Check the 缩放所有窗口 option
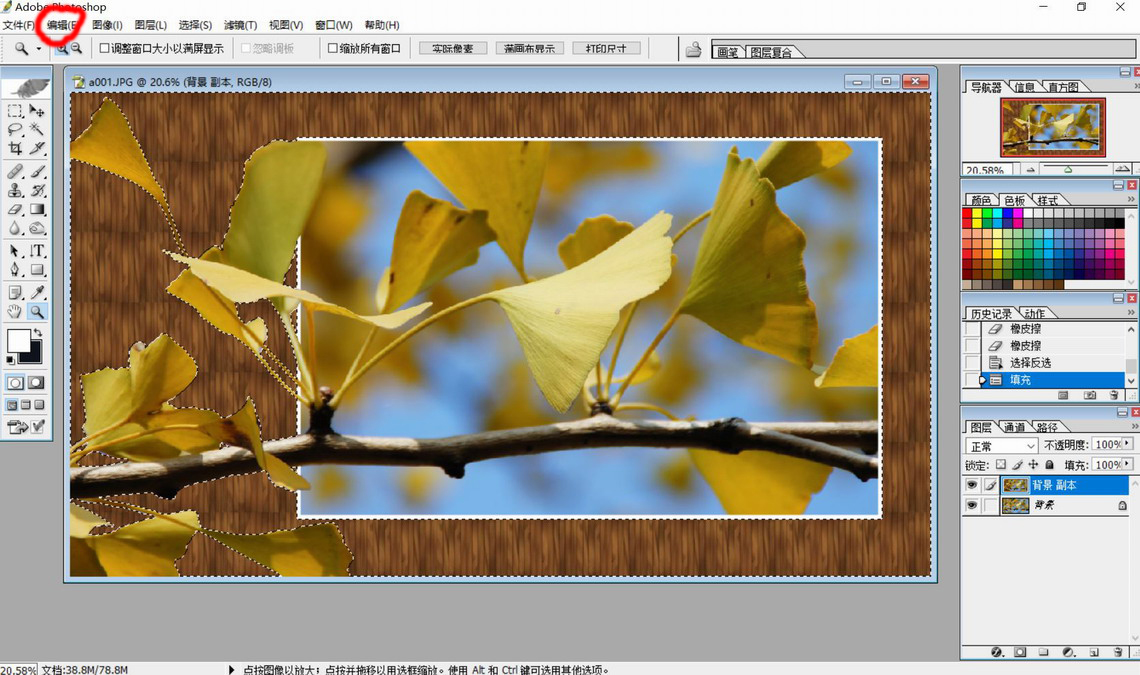Screen dimensions: 1140x675 point(333,48)
